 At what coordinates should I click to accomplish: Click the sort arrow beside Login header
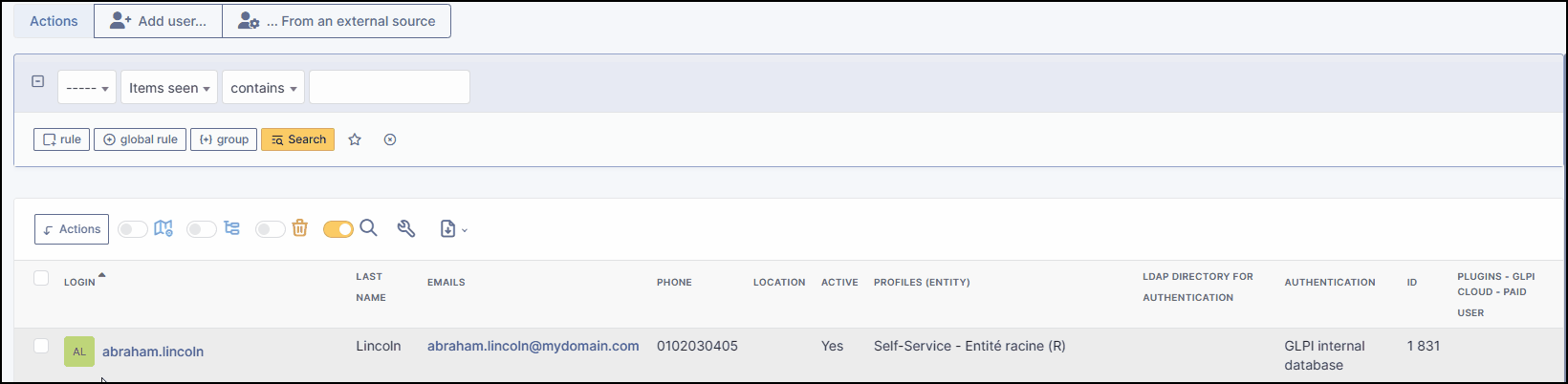click(x=102, y=276)
